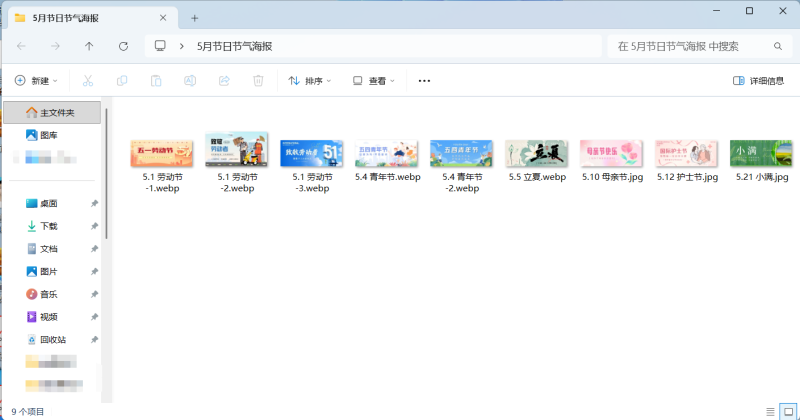800x420 pixels.
Task: Unpin 文档 using its pin icon
Action: pos(94,249)
